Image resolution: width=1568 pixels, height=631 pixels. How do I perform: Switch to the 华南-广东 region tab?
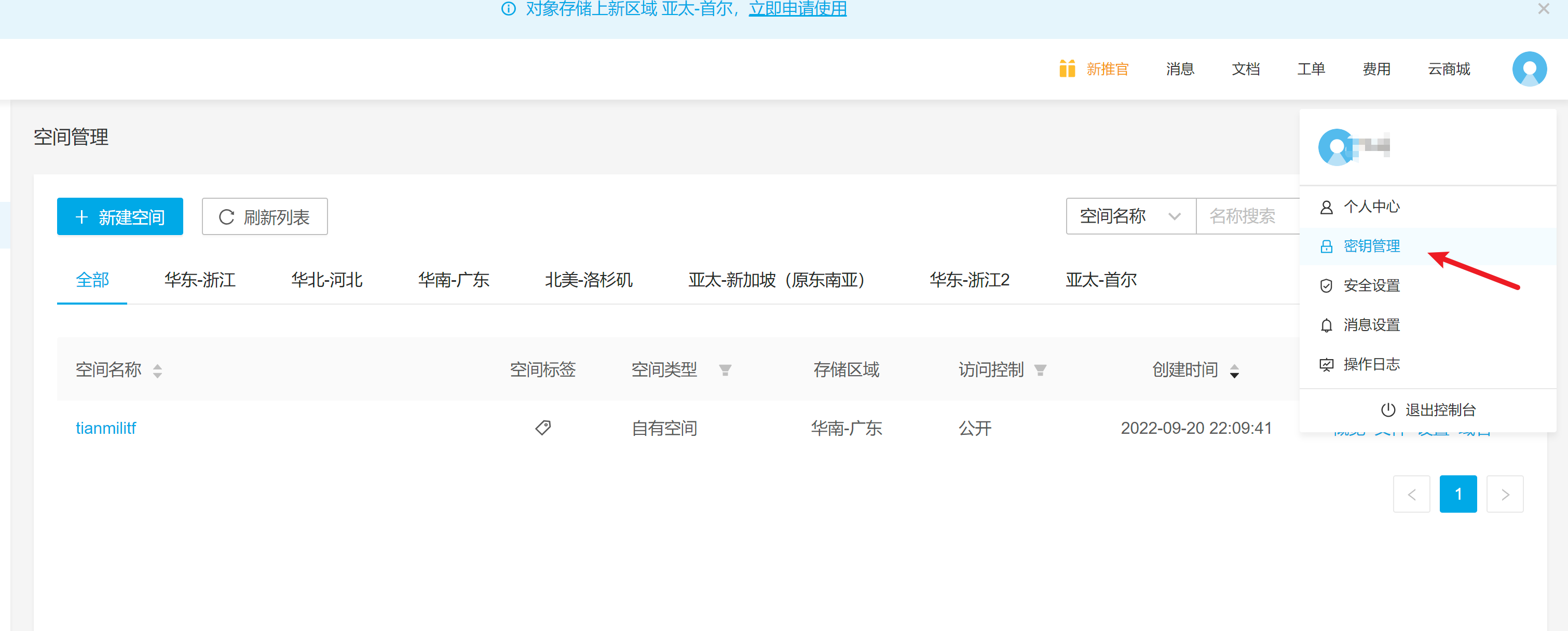[x=454, y=280]
